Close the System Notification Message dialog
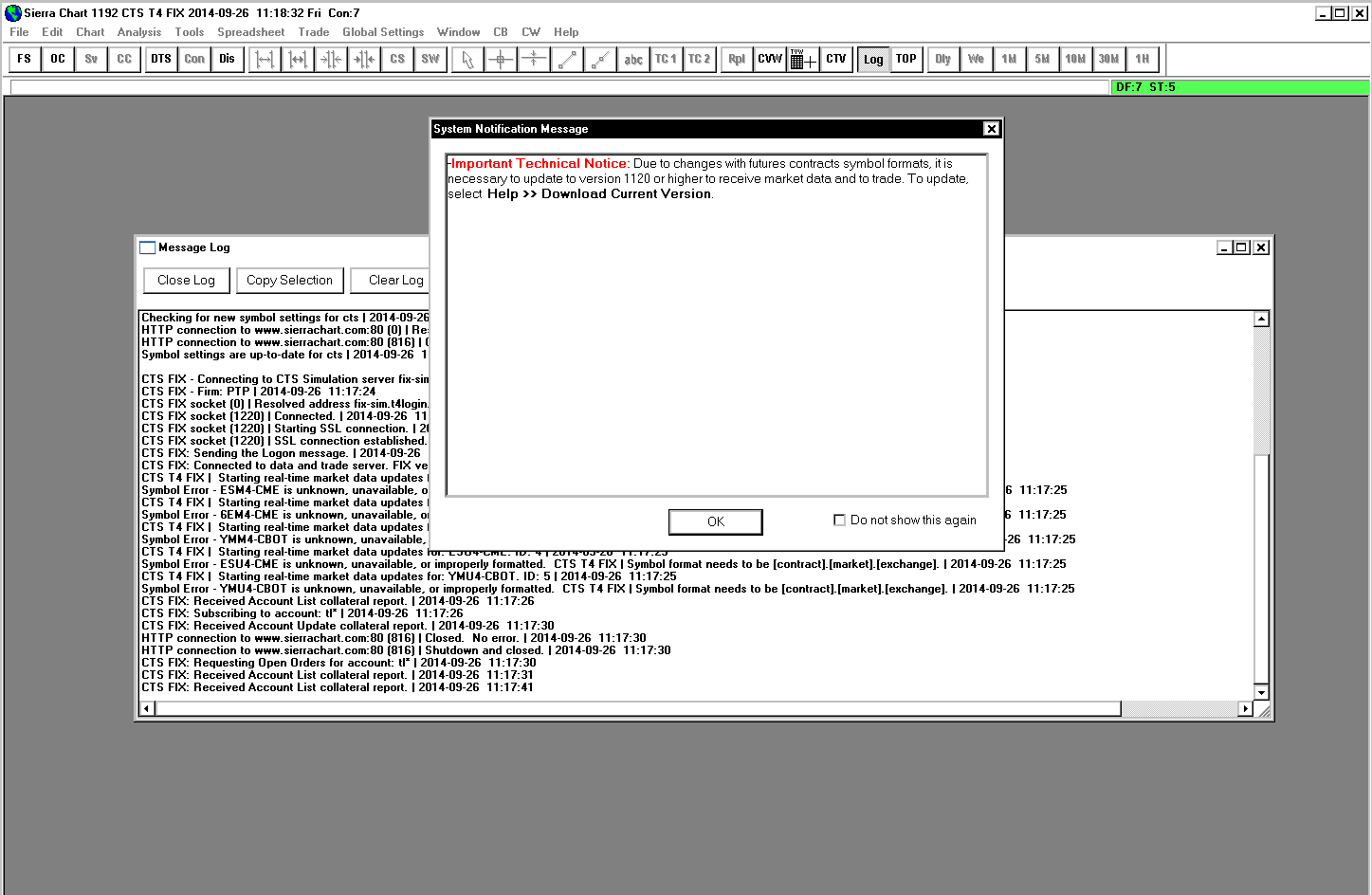The width and height of the screenshot is (1372, 895). (991, 129)
